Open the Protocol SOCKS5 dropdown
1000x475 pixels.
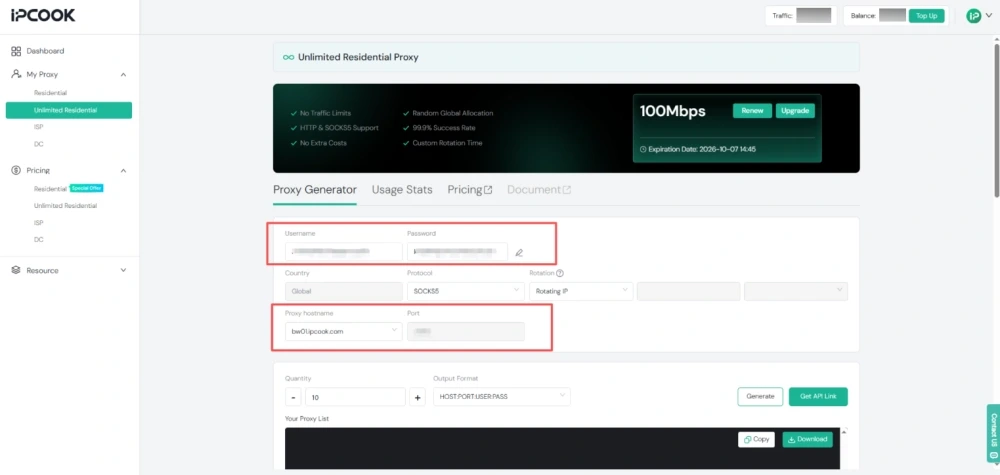(466, 291)
